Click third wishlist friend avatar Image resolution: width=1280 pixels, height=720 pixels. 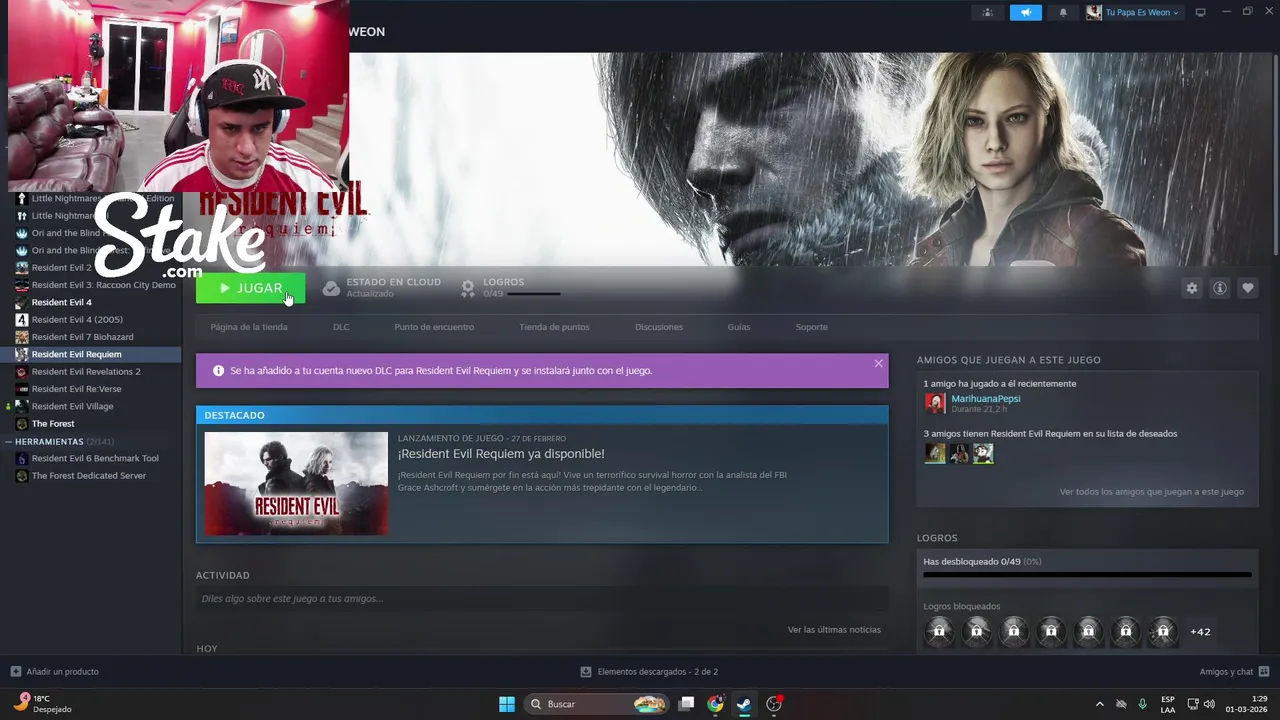click(x=983, y=453)
